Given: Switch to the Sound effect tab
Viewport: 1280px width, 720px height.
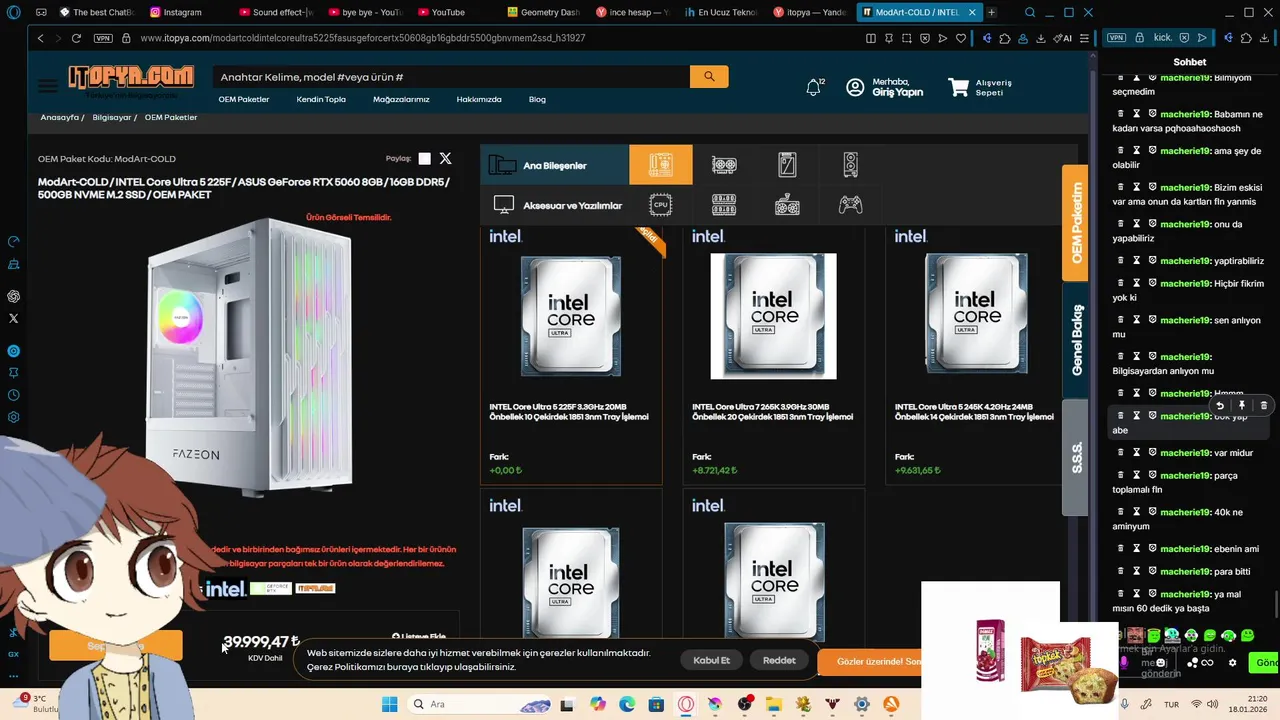Looking at the screenshot, I should pos(274,12).
